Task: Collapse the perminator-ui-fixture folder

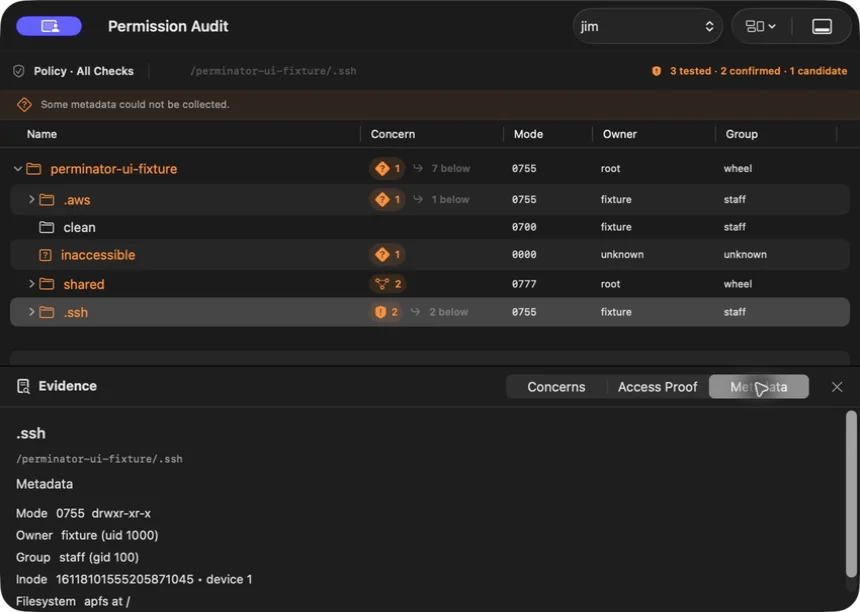Action: coord(18,168)
